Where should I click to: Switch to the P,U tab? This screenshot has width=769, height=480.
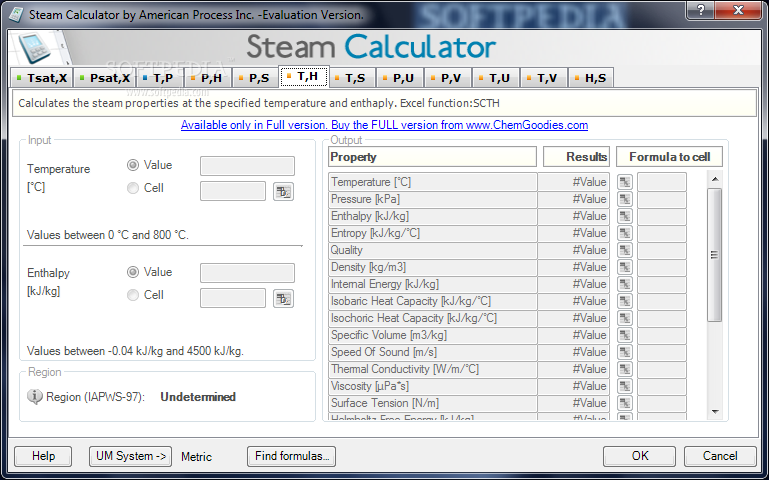click(x=399, y=78)
